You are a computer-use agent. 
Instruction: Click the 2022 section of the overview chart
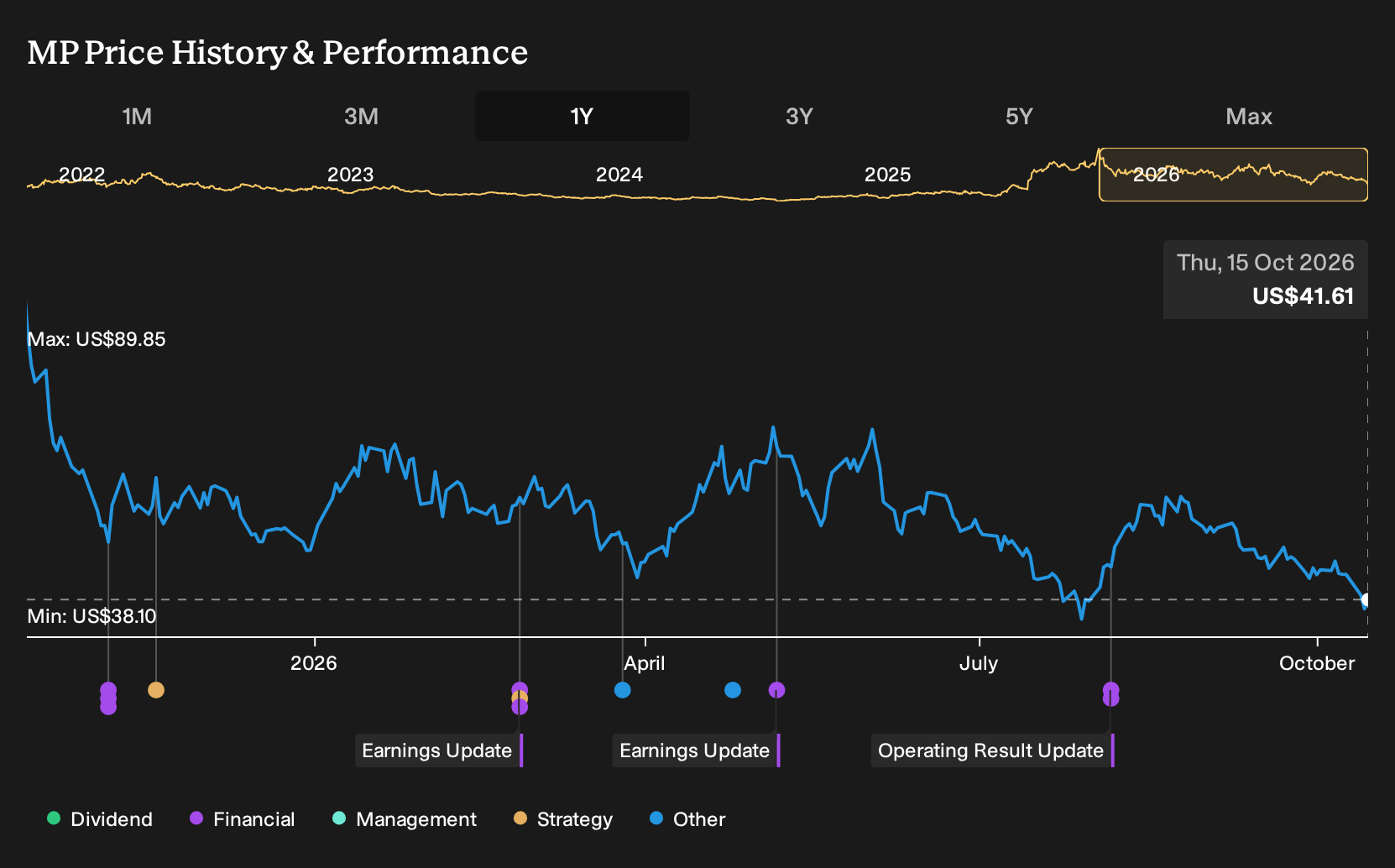pos(81,175)
